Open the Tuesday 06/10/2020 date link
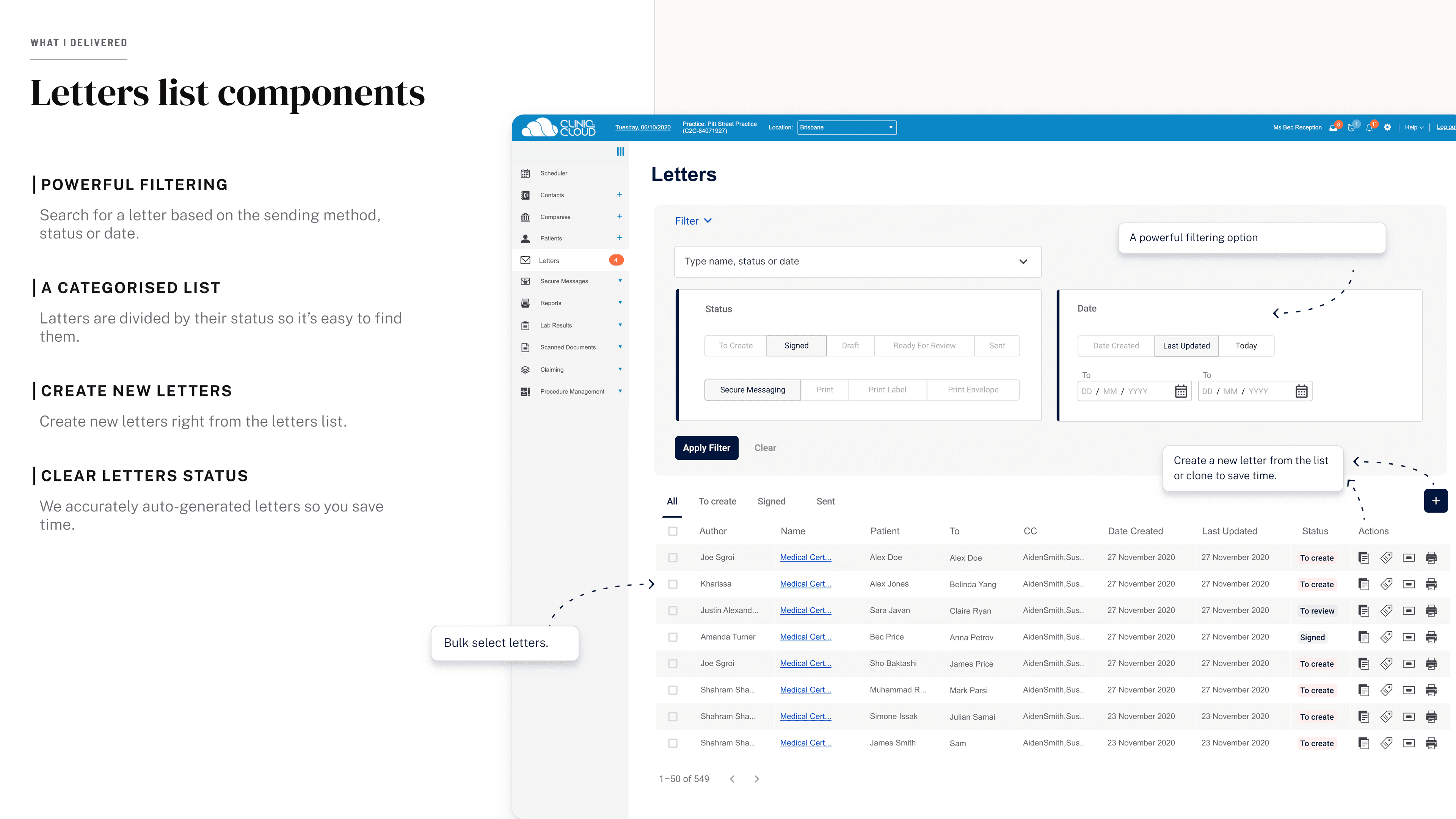The width and height of the screenshot is (1456, 819). click(x=643, y=128)
